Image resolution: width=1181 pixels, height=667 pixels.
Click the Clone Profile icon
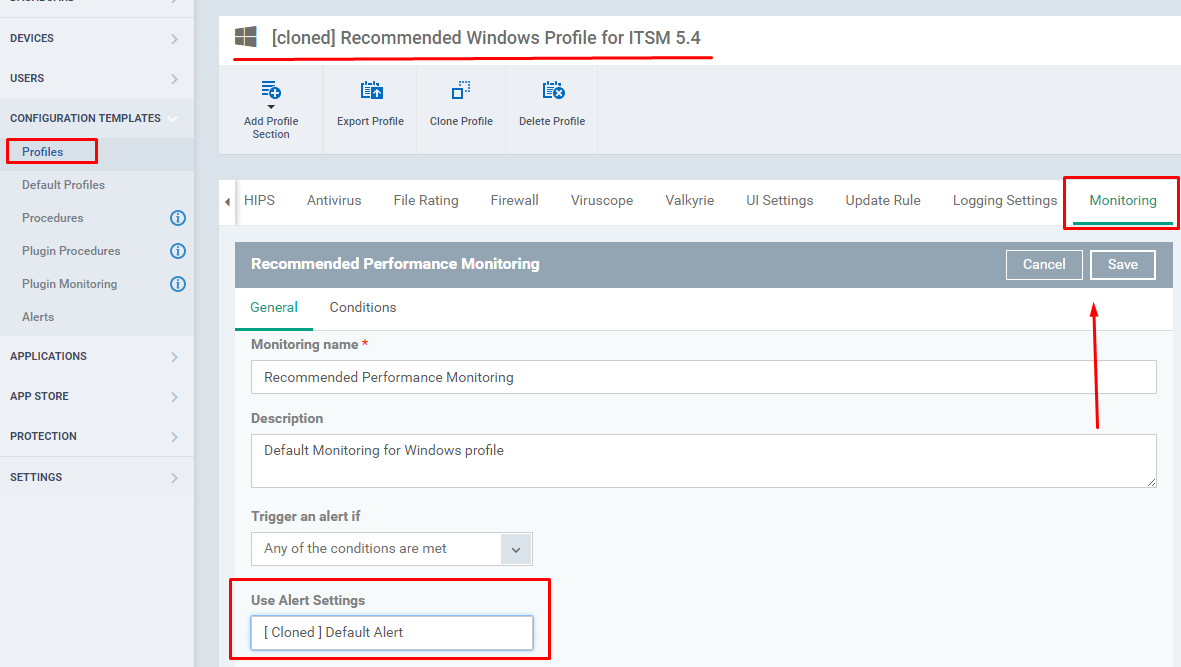461,91
